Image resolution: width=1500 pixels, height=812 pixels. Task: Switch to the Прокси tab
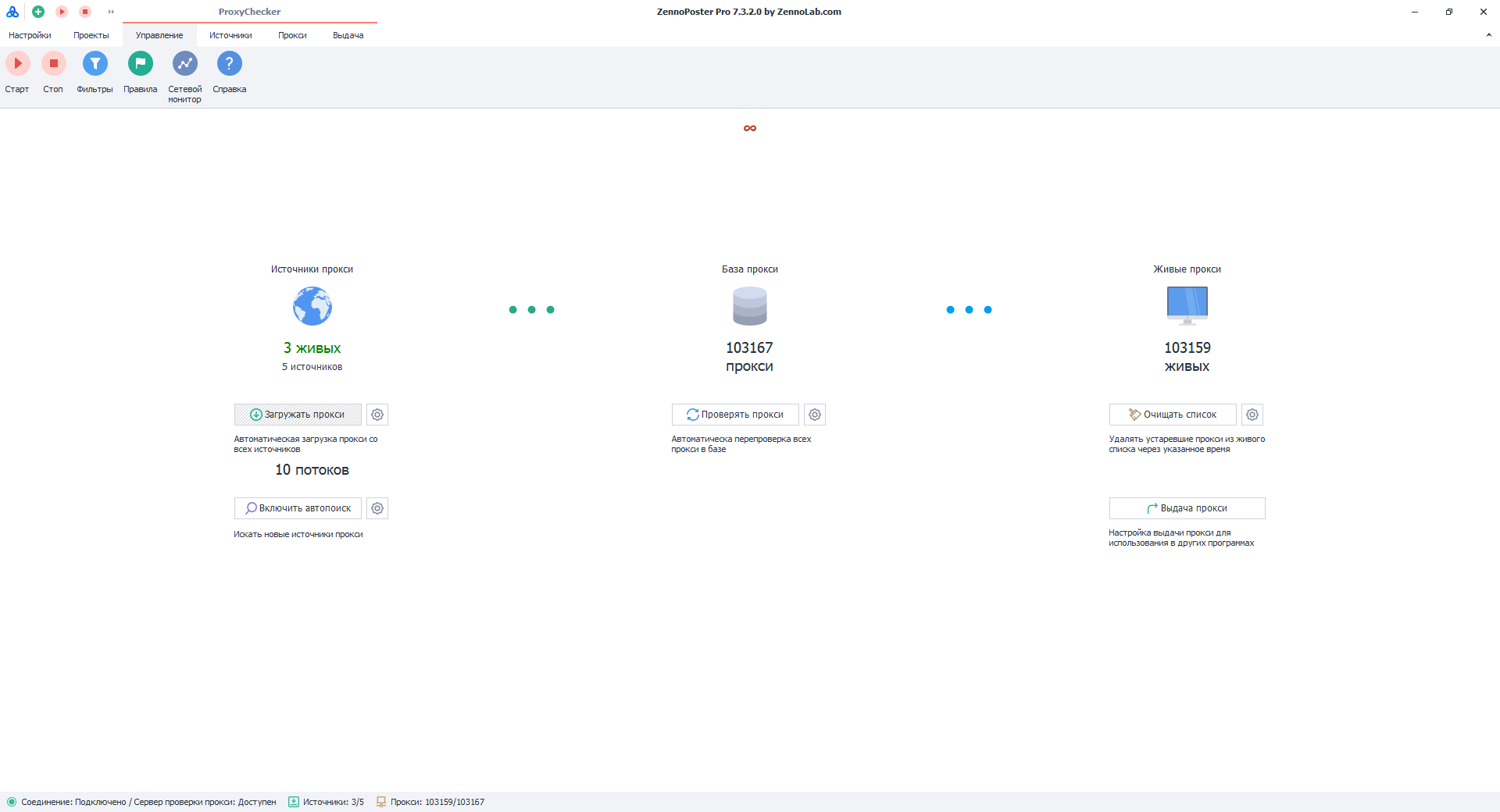[x=292, y=35]
